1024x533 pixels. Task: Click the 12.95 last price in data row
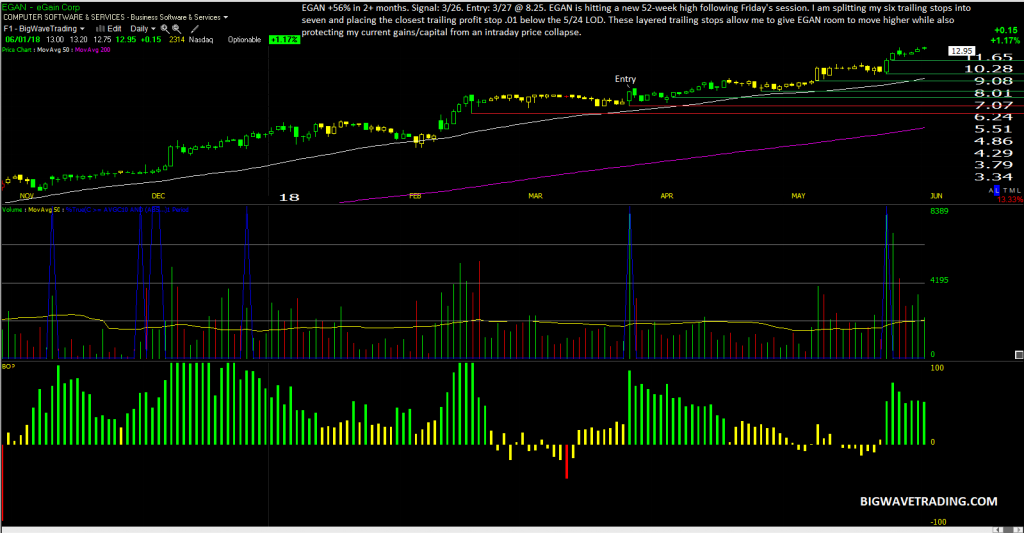[x=126, y=40]
